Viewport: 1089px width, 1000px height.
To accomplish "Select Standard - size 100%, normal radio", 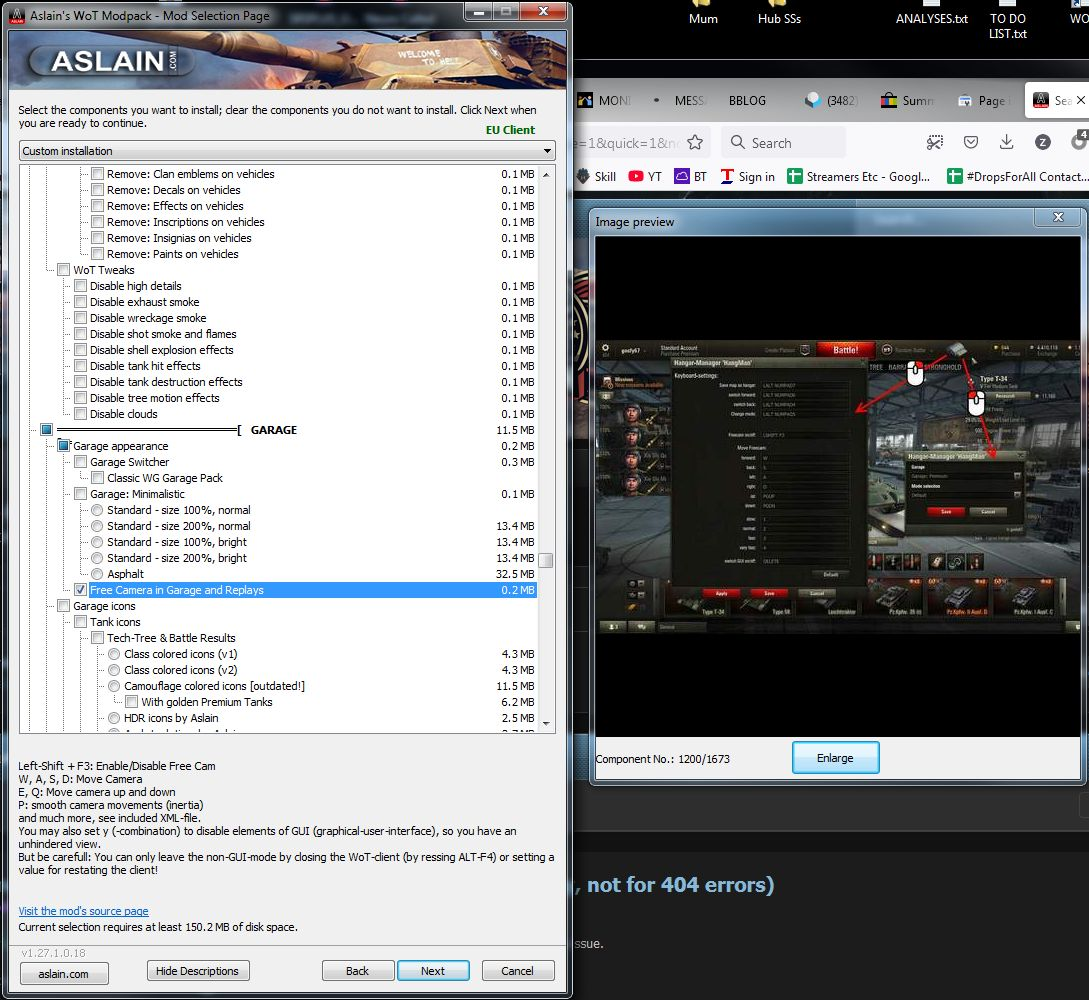I will (x=97, y=510).
